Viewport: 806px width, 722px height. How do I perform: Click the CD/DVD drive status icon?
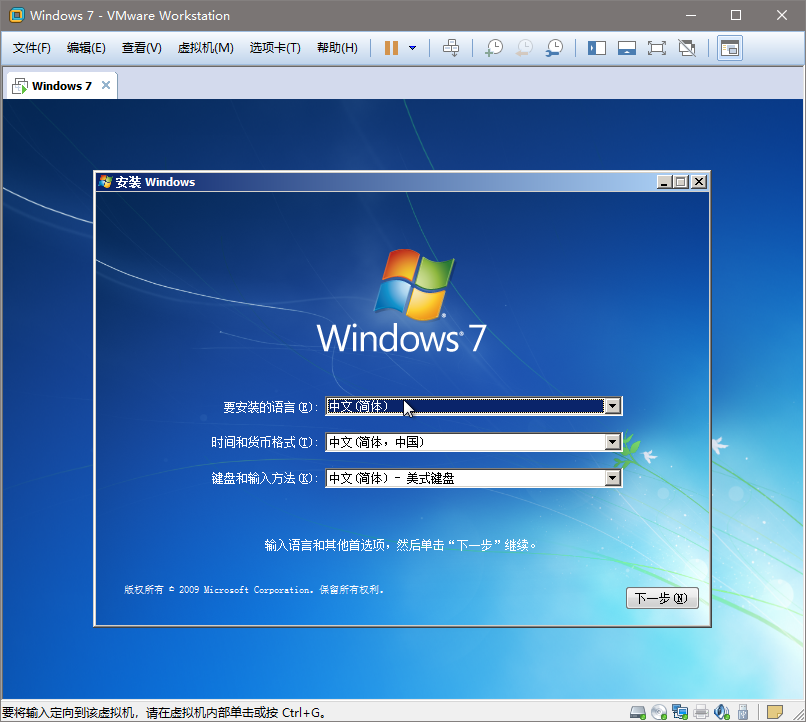tap(658, 712)
